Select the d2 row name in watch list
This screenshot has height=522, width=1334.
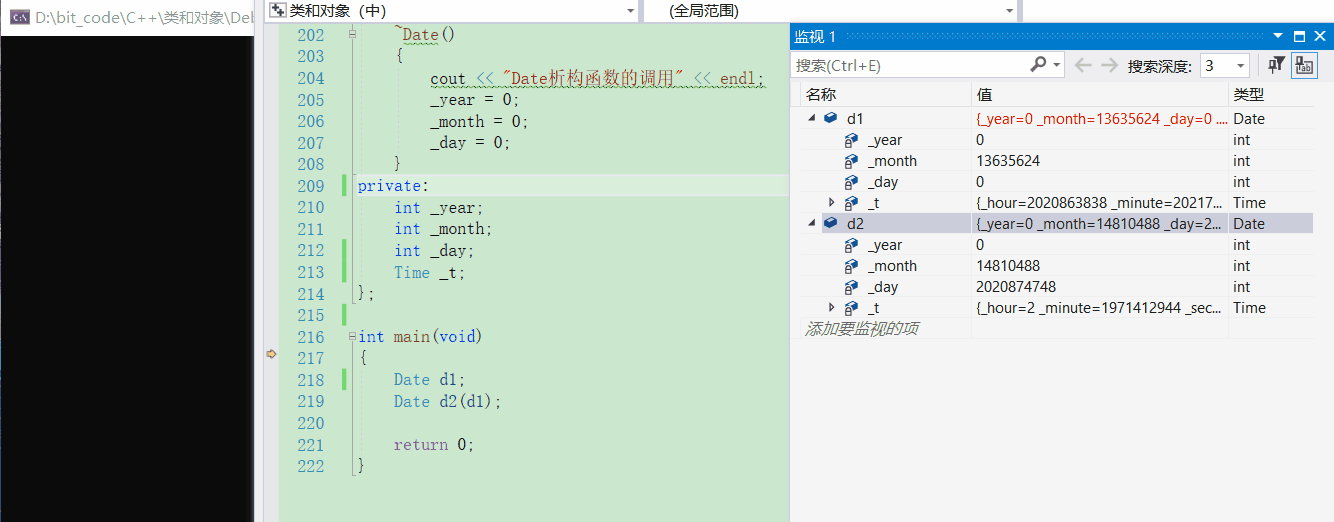click(855, 224)
